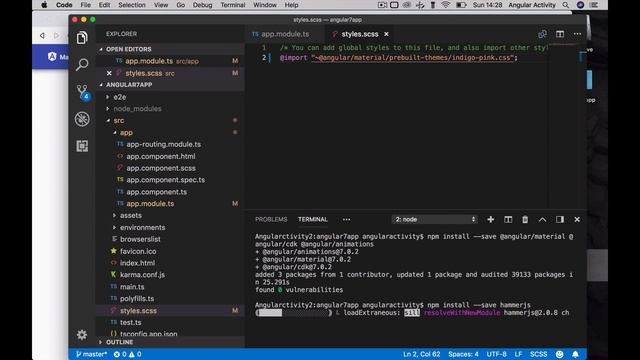Screen dimensions: 640x360
Task: Open Source Control view with badge
Action: coord(82,92)
